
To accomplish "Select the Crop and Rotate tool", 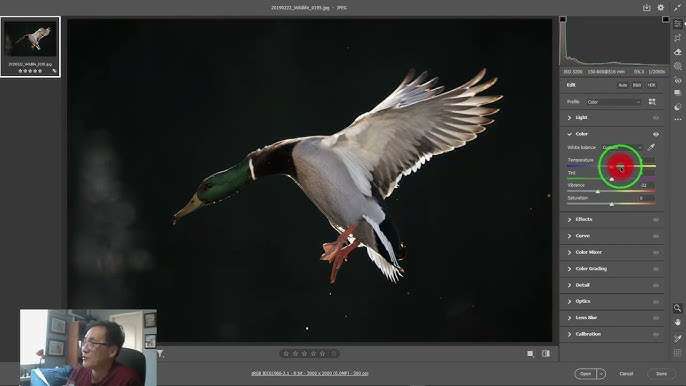I will (678, 38).
